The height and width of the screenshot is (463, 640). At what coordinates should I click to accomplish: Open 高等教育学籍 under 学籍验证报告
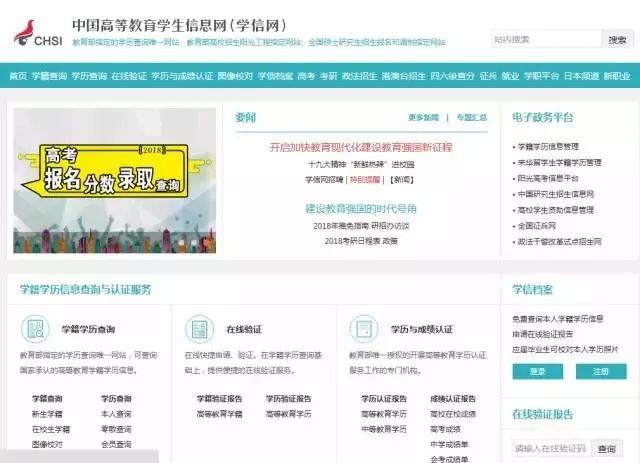click(x=219, y=414)
